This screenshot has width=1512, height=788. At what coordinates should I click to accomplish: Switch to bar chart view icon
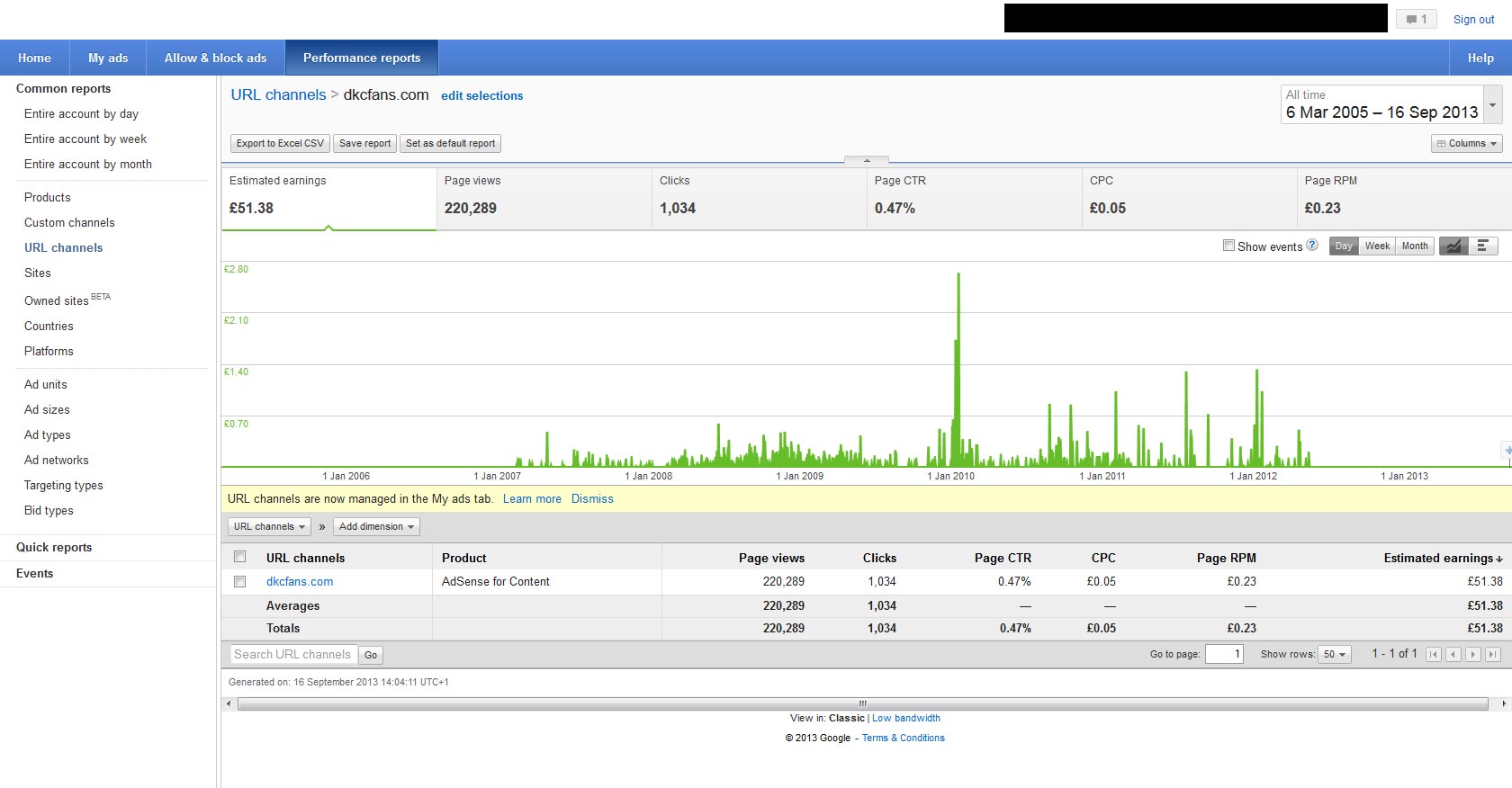[x=1482, y=246]
